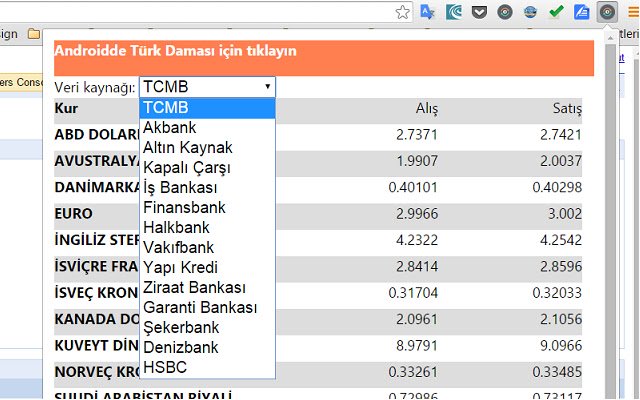640x400 pixels.
Task: Click ABD Doları sell rate 2.7421
Action: coord(561,135)
